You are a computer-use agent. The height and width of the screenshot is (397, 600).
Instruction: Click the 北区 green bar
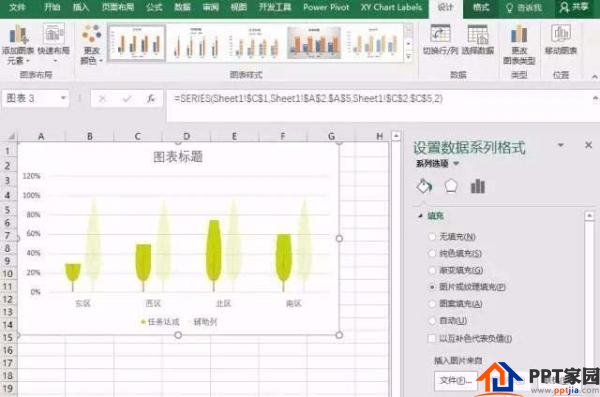tap(213, 251)
